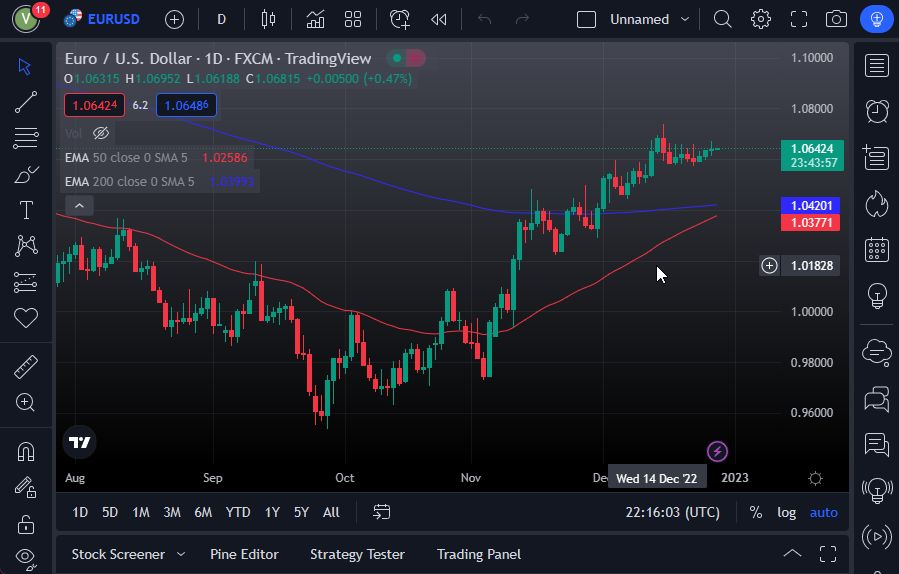Click the Bar Replay rewind icon

point(438,19)
